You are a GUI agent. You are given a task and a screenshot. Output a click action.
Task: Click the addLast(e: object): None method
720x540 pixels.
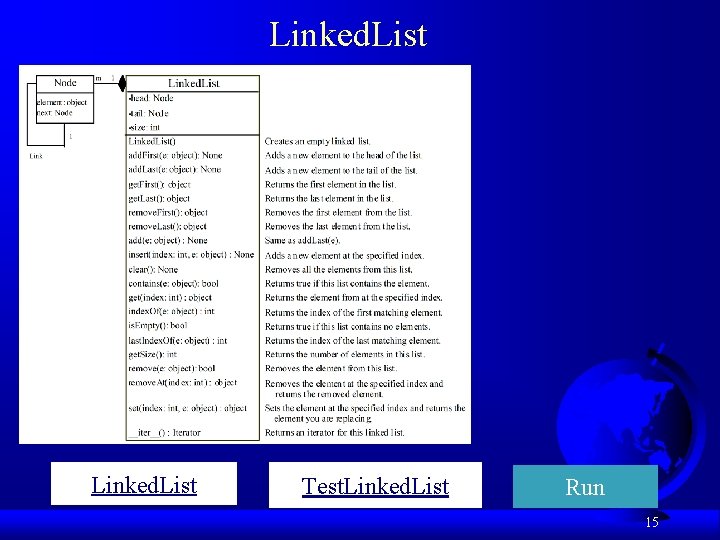(x=175, y=169)
